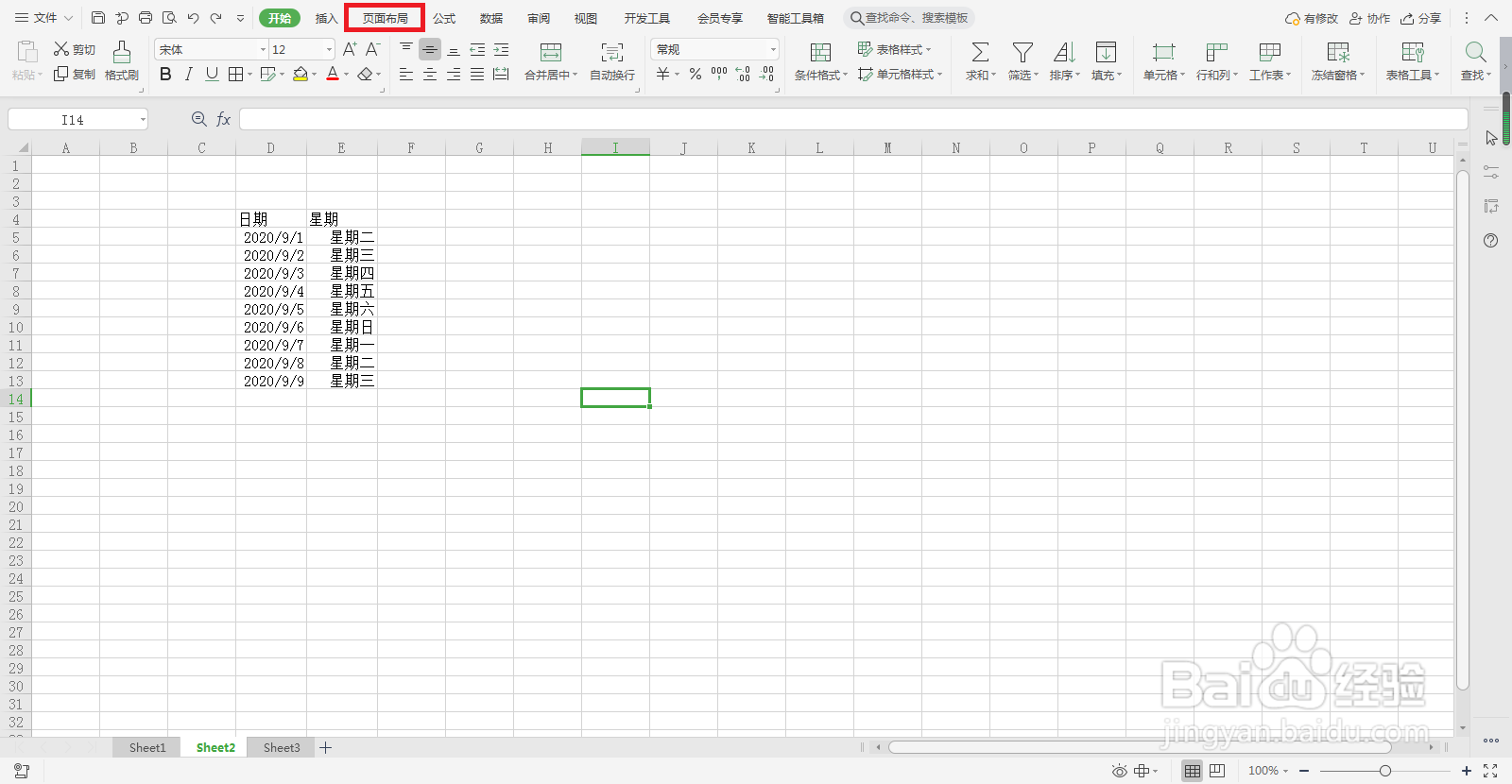Toggle Center horizontally button
Screen dimensions: 1512x784
430,74
